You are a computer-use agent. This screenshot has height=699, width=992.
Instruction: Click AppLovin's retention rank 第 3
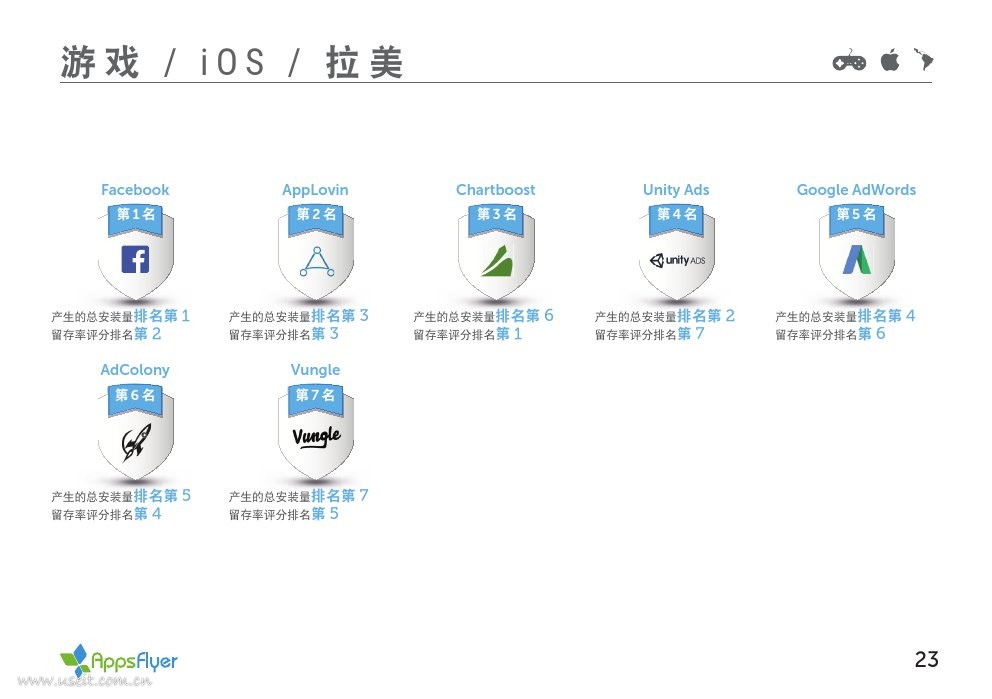tap(325, 333)
